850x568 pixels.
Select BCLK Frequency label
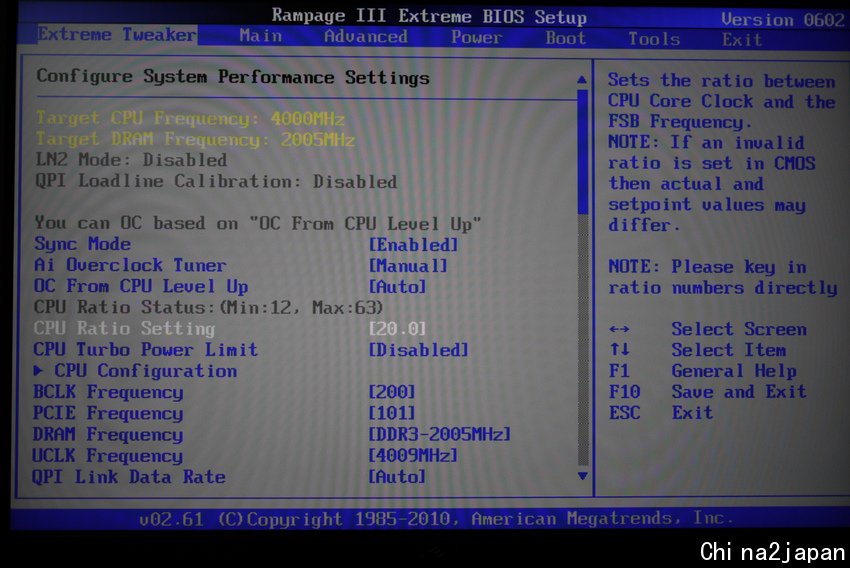[108, 392]
